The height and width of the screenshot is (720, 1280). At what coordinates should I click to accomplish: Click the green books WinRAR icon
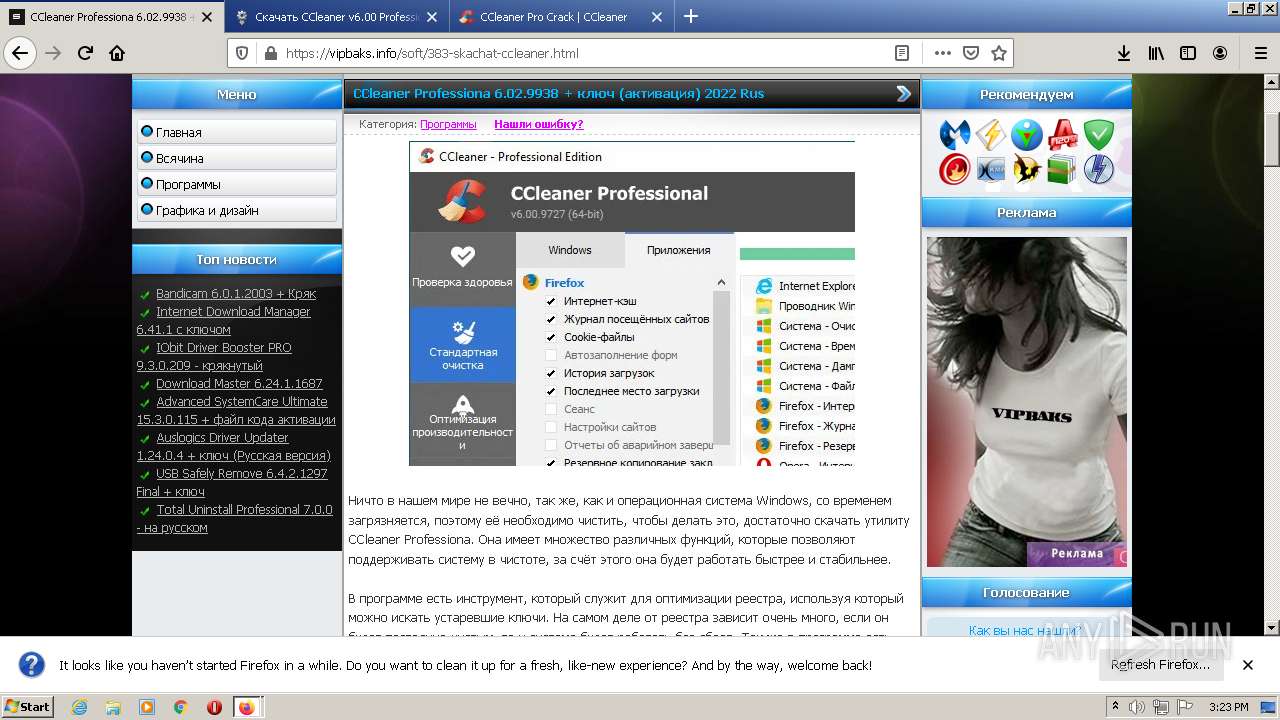click(1063, 169)
